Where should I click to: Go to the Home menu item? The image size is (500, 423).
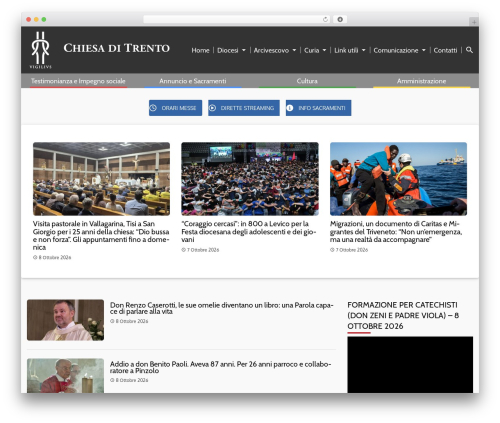(200, 50)
